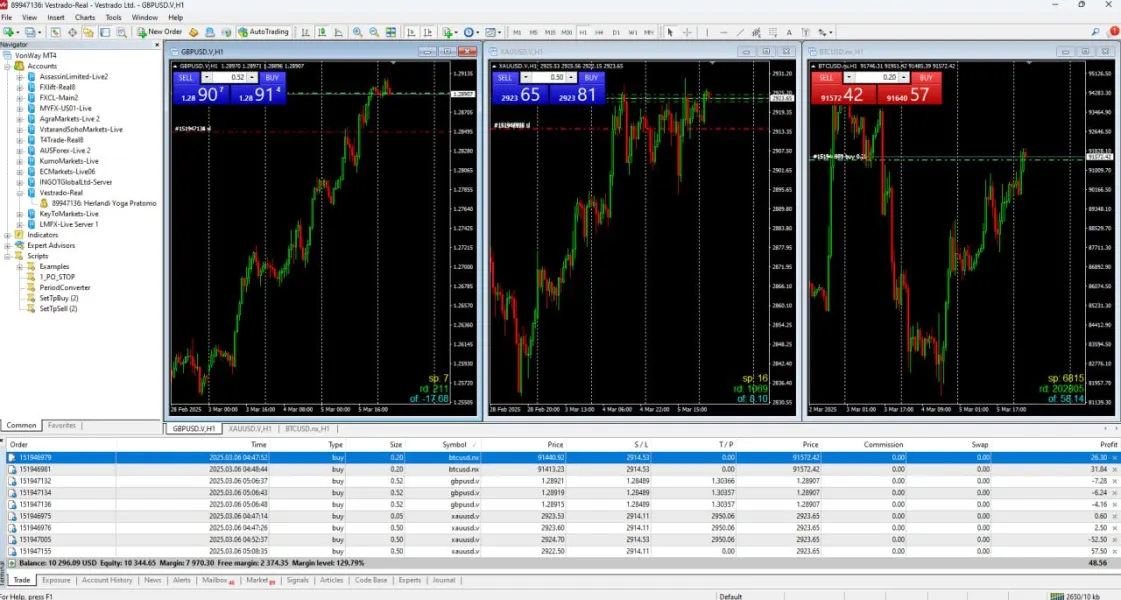
Task: Switch to the Account History tab
Action: (x=107, y=580)
